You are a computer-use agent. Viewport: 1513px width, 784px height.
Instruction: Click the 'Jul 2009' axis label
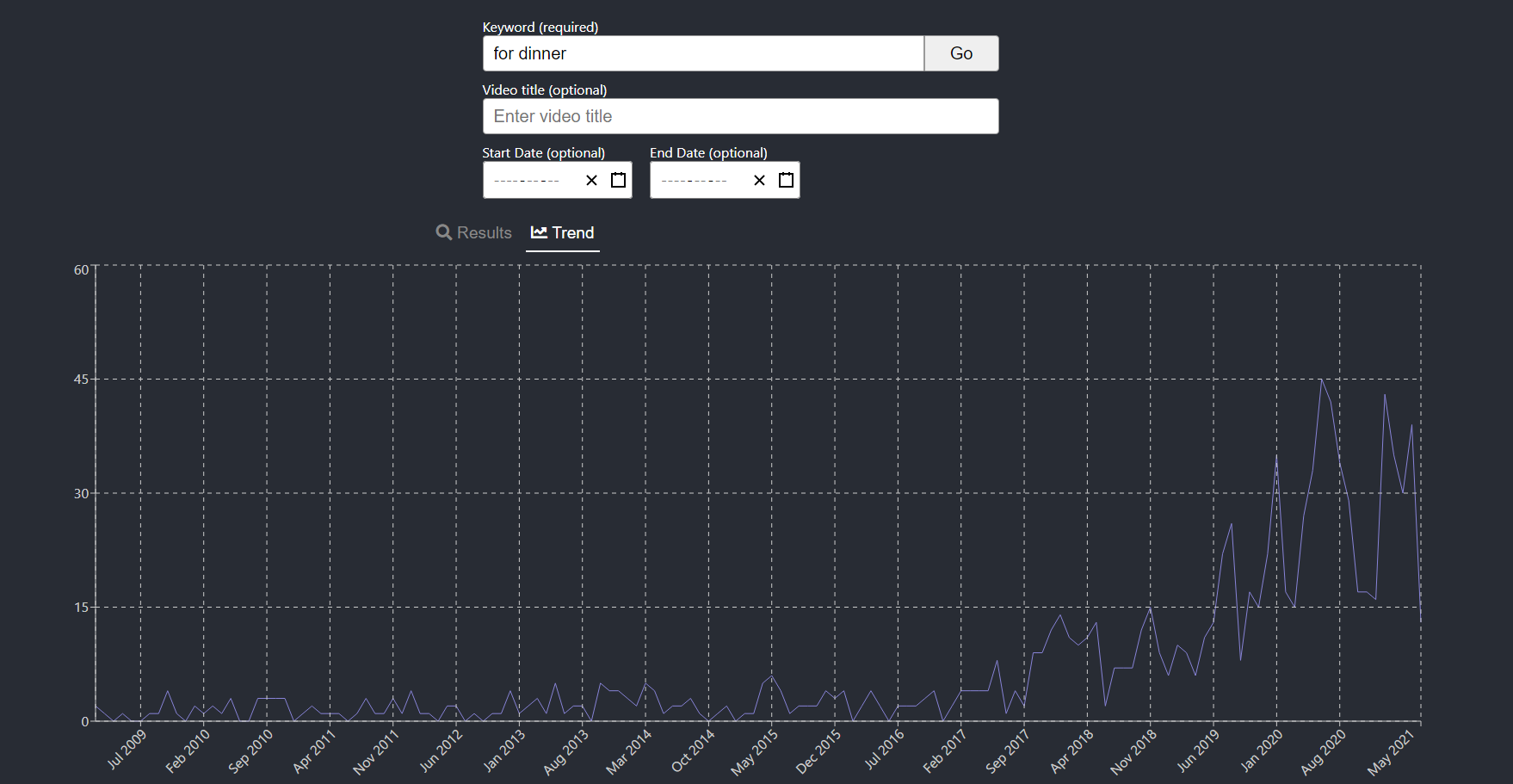tap(127, 750)
